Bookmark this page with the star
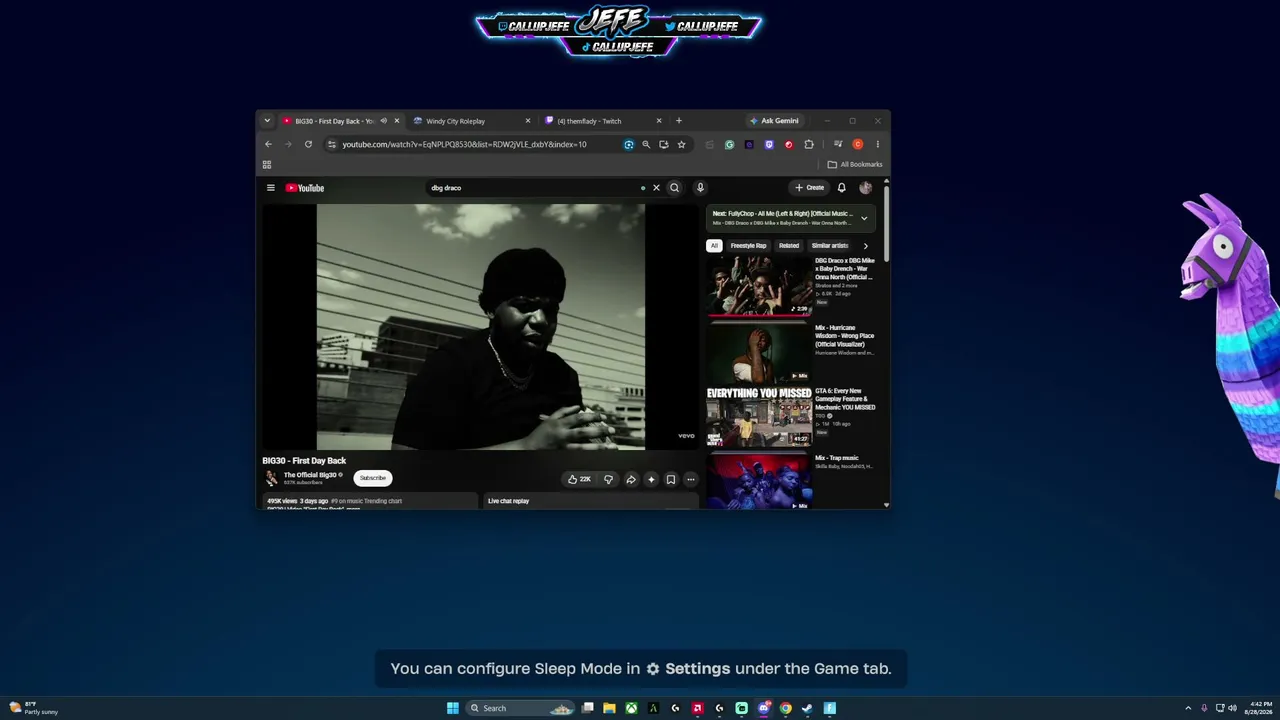 (682, 144)
